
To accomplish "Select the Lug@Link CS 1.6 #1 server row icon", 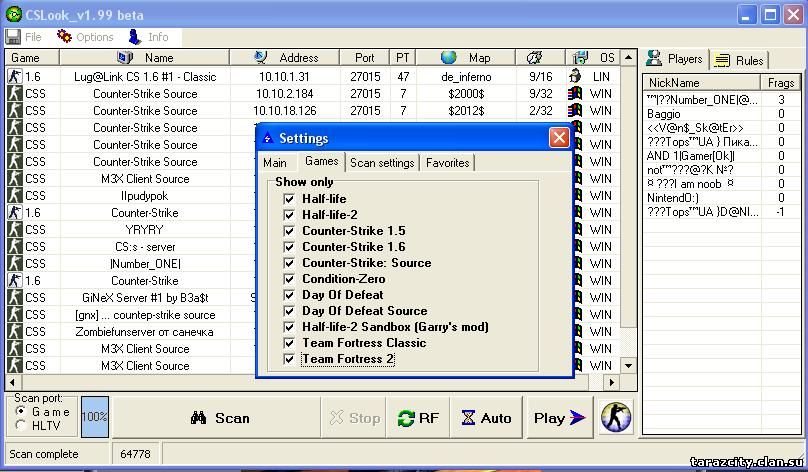I will 14,76.
